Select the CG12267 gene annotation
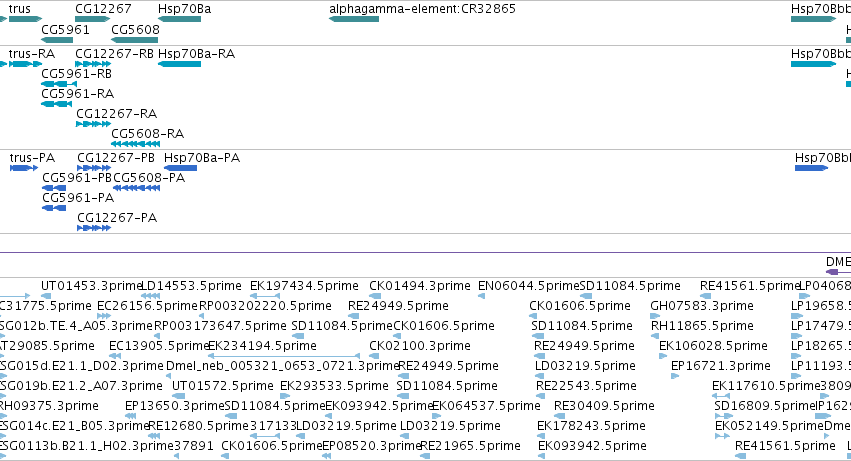The image size is (851, 461). [x=93, y=19]
